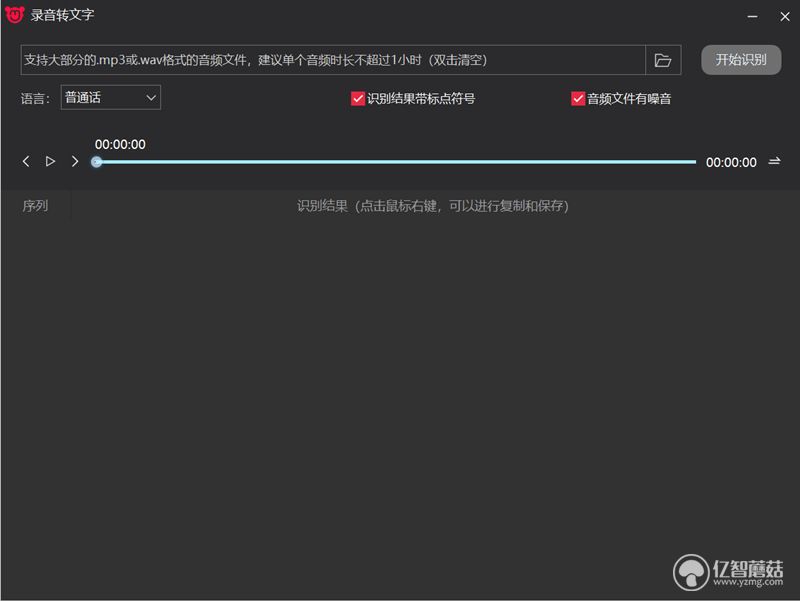The image size is (800, 601).
Task: Open the audio file browse folder icon
Action: (663, 60)
